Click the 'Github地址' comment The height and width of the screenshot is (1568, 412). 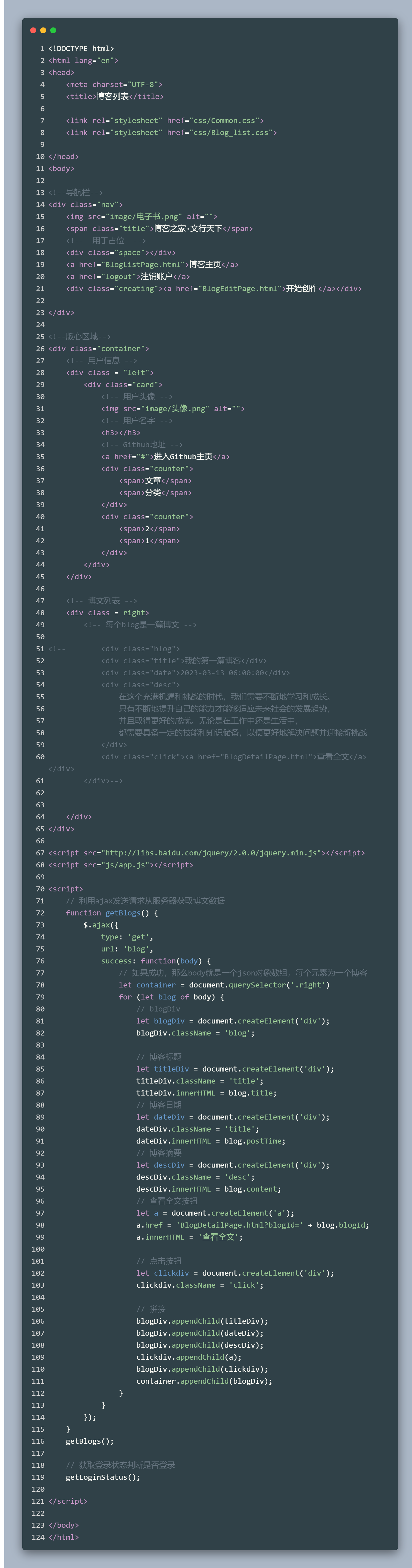pos(142,445)
